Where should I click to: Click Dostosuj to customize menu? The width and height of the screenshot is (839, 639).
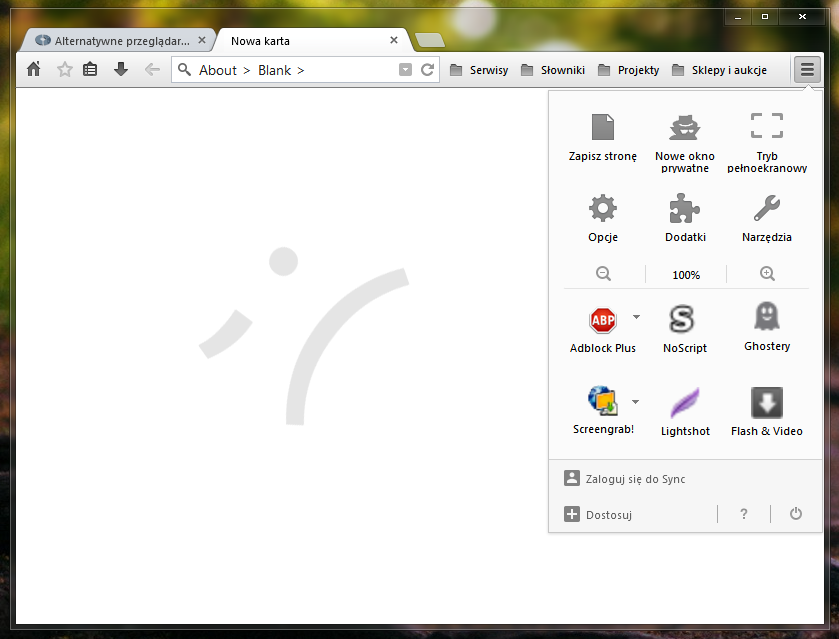click(x=598, y=515)
